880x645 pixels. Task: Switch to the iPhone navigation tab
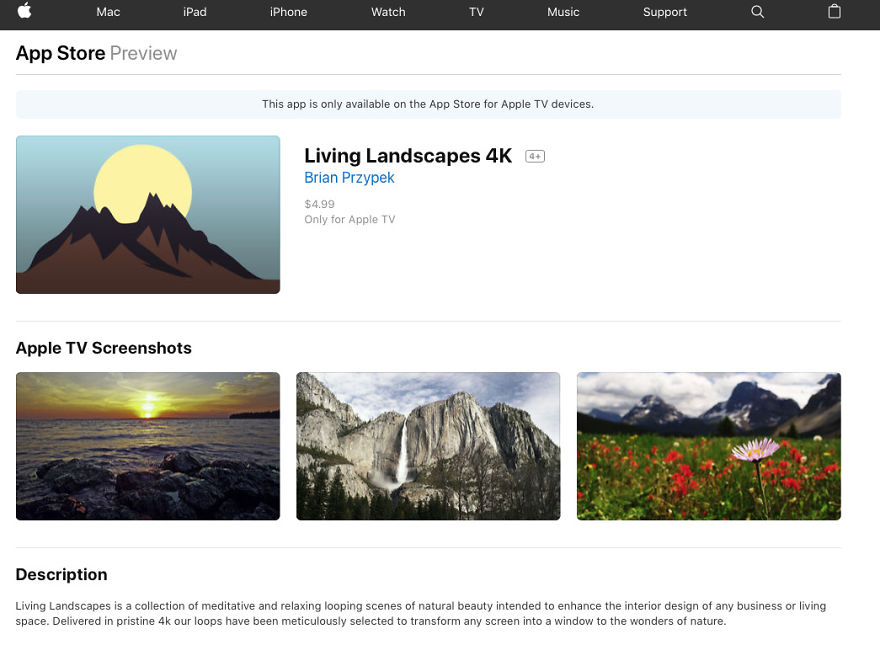click(x=288, y=12)
